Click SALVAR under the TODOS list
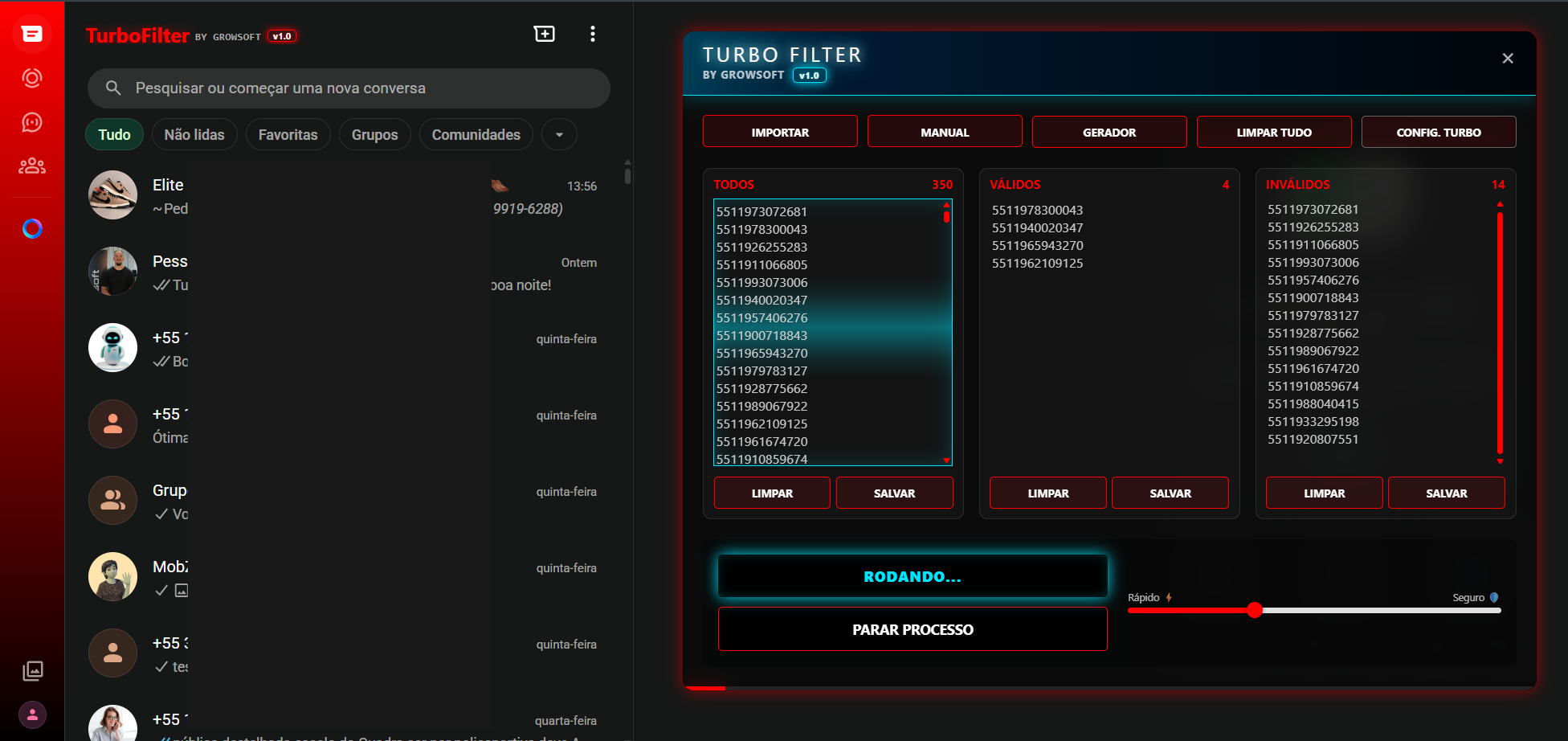 click(894, 493)
